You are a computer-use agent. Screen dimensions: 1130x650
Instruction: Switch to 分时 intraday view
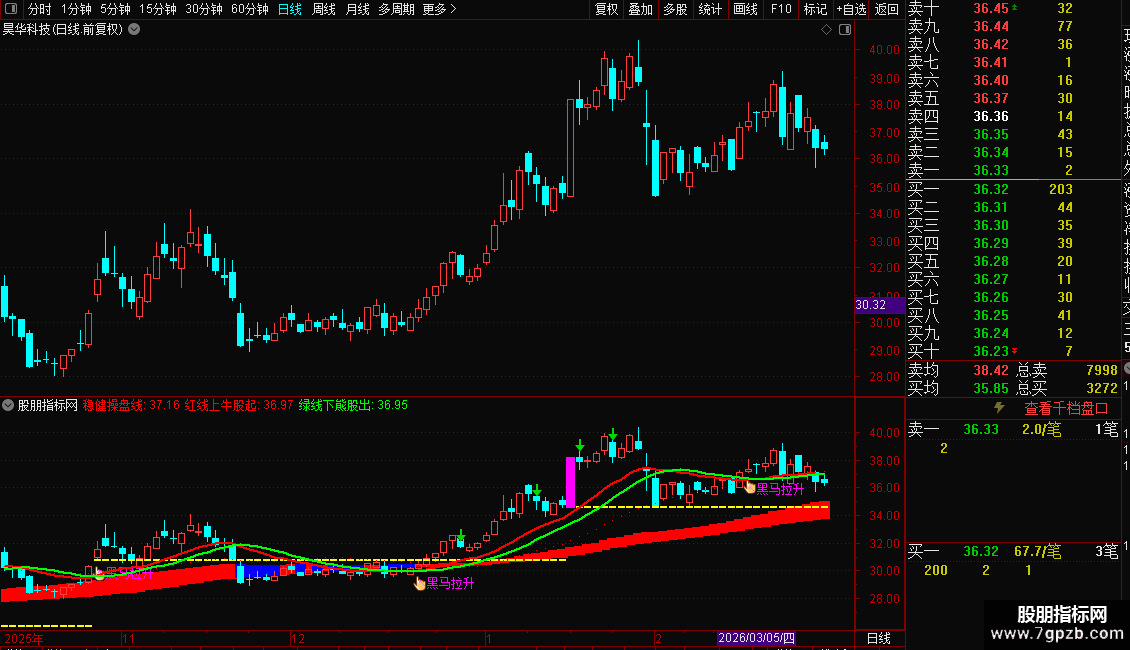tap(39, 9)
